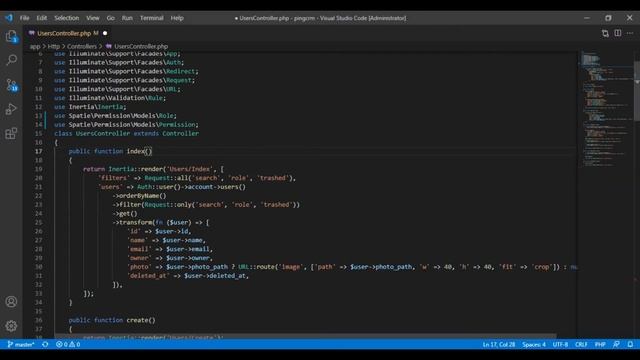Click 'Permission' import on line 14
Screen dimensions: 640x360
[177, 124]
